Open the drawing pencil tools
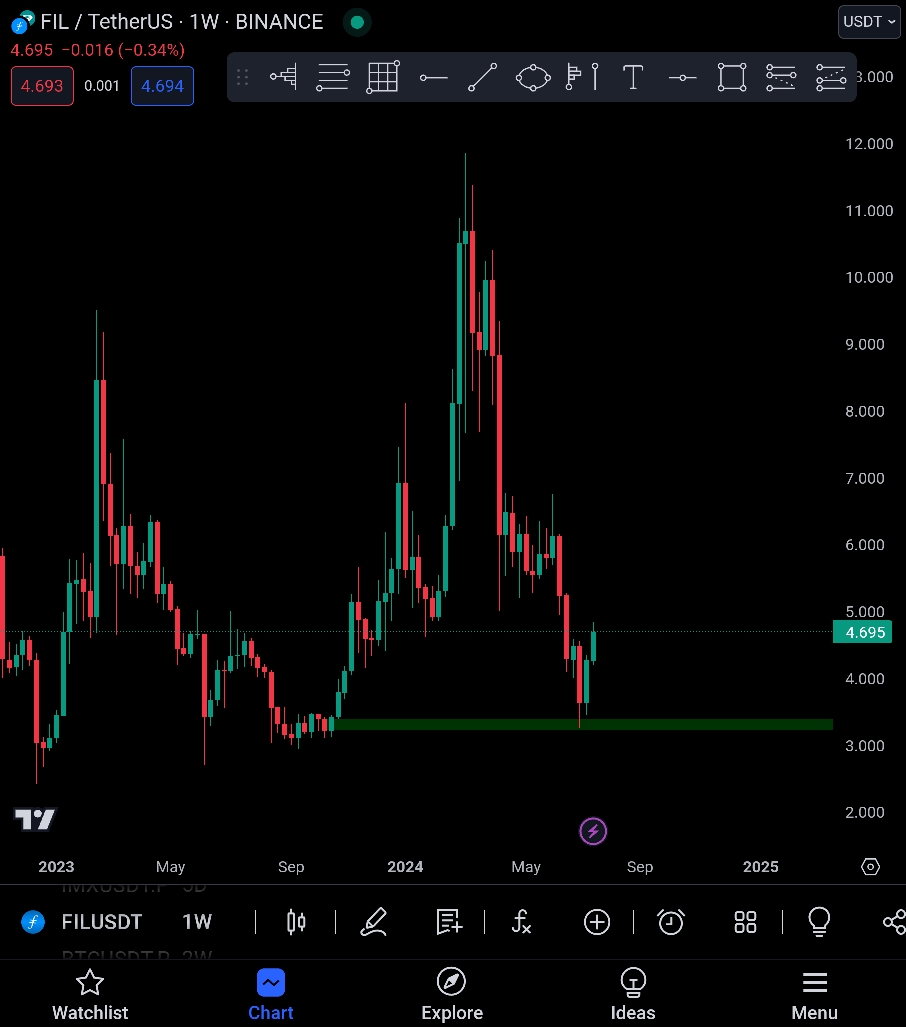Image resolution: width=906 pixels, height=1027 pixels. (x=374, y=922)
